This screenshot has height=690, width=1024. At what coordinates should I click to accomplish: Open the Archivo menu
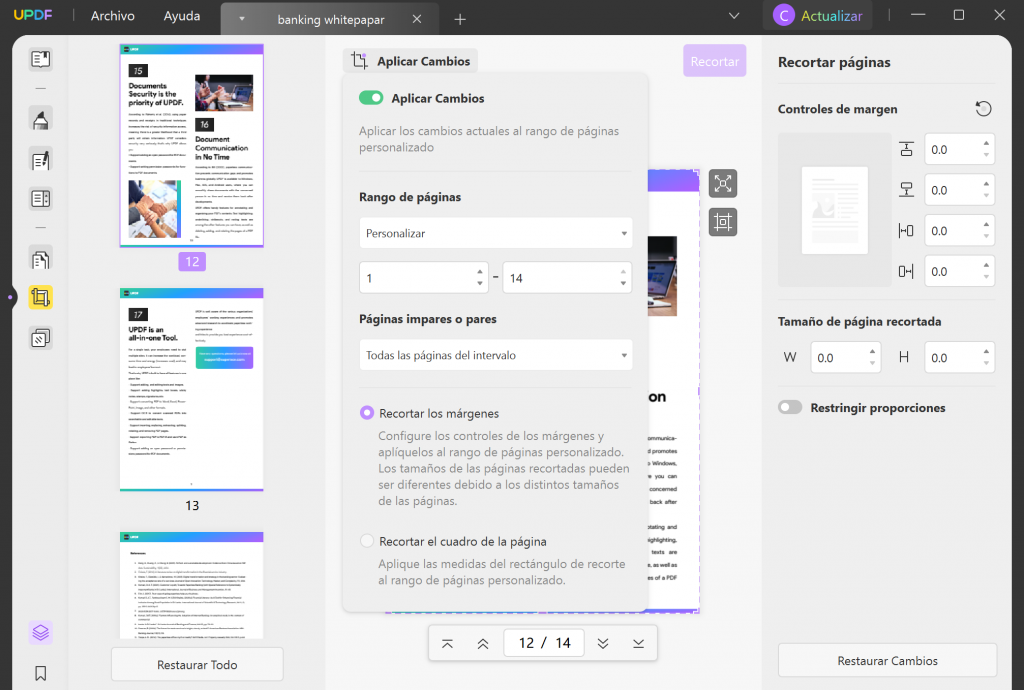click(111, 16)
